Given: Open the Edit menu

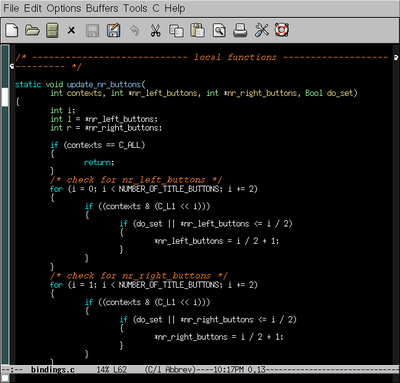Looking at the screenshot, I should (33, 8).
